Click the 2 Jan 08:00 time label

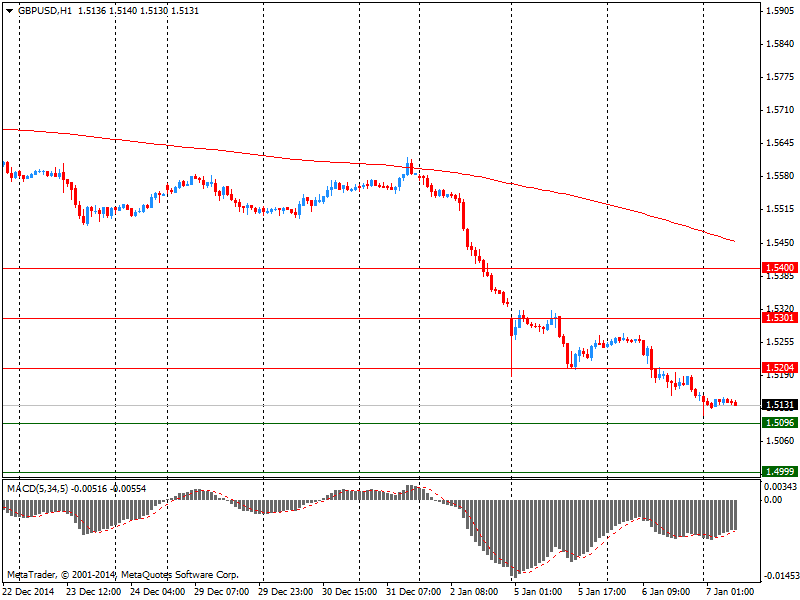(474, 591)
